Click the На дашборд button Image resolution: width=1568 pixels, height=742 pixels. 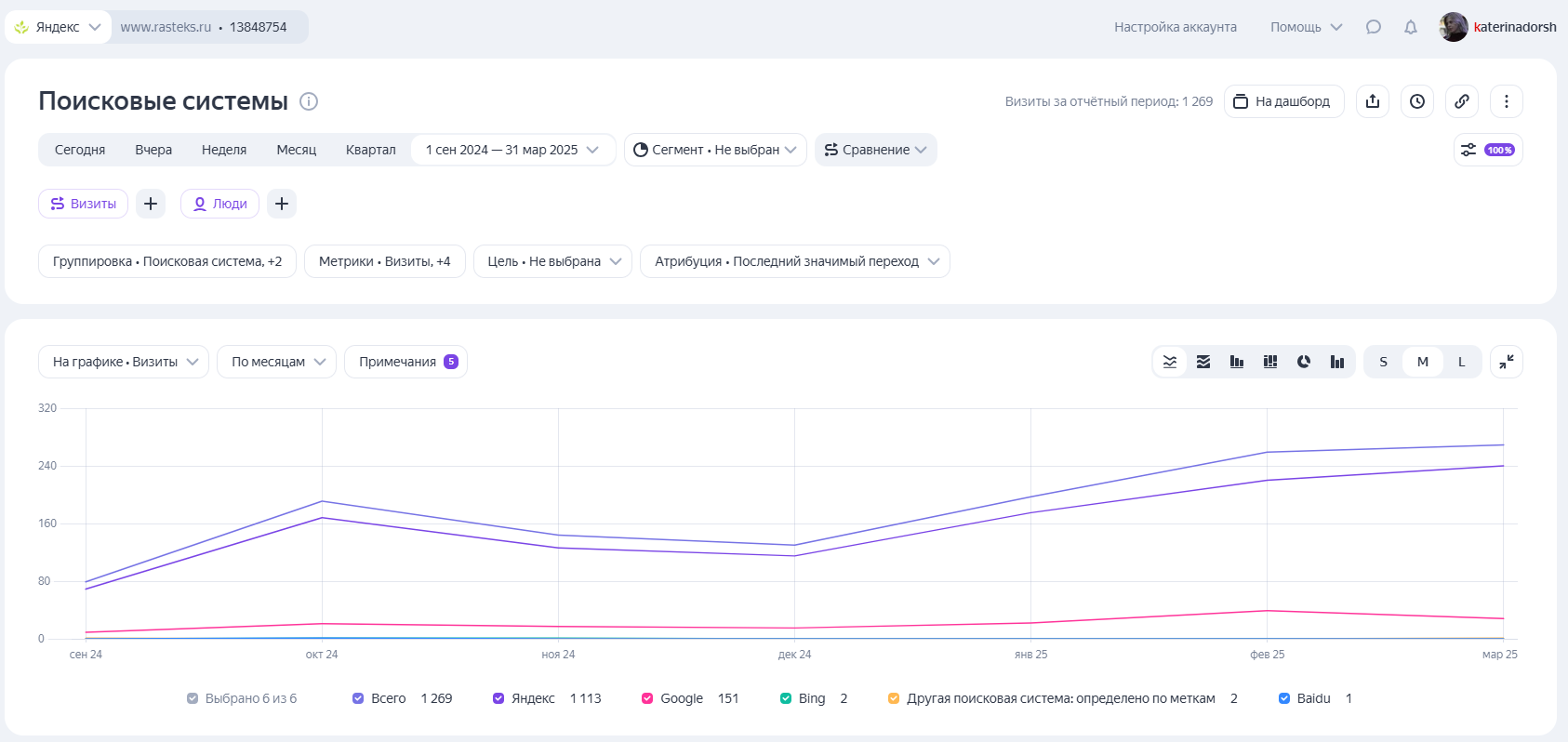(1283, 101)
